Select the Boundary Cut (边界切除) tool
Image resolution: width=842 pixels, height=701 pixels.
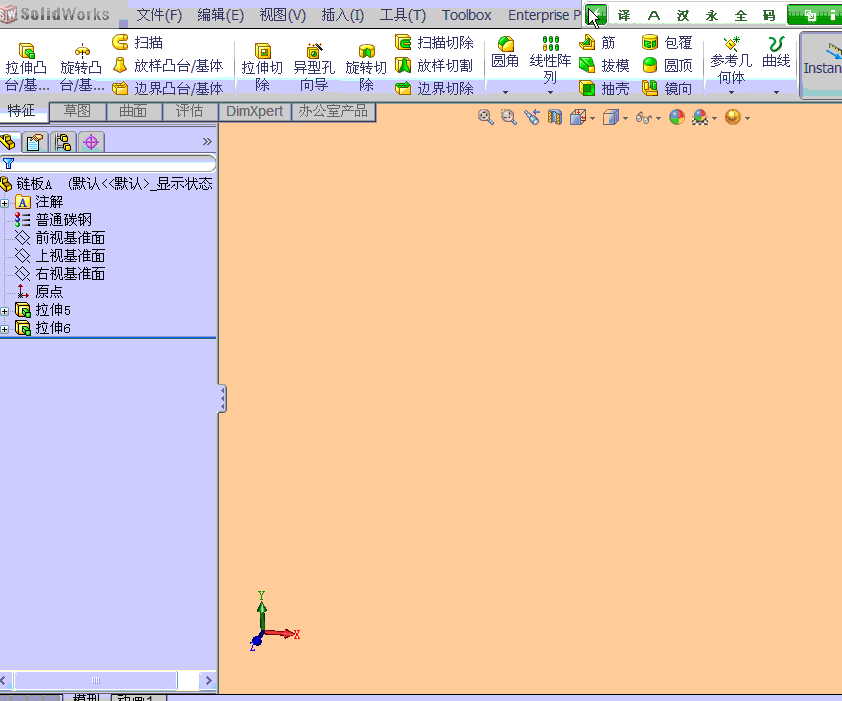click(434, 88)
